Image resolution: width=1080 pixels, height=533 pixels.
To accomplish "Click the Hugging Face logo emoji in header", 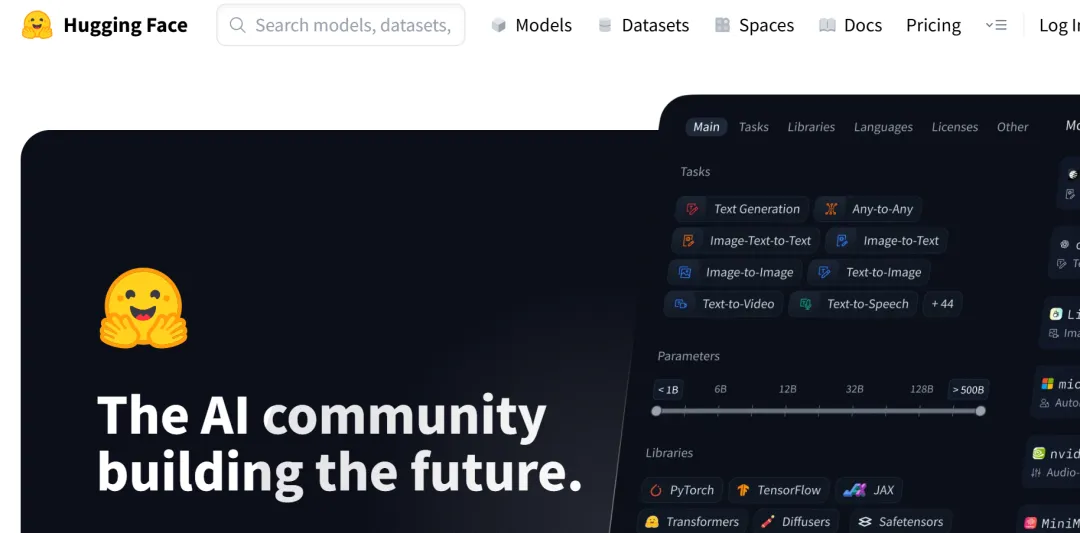I will pos(37,25).
